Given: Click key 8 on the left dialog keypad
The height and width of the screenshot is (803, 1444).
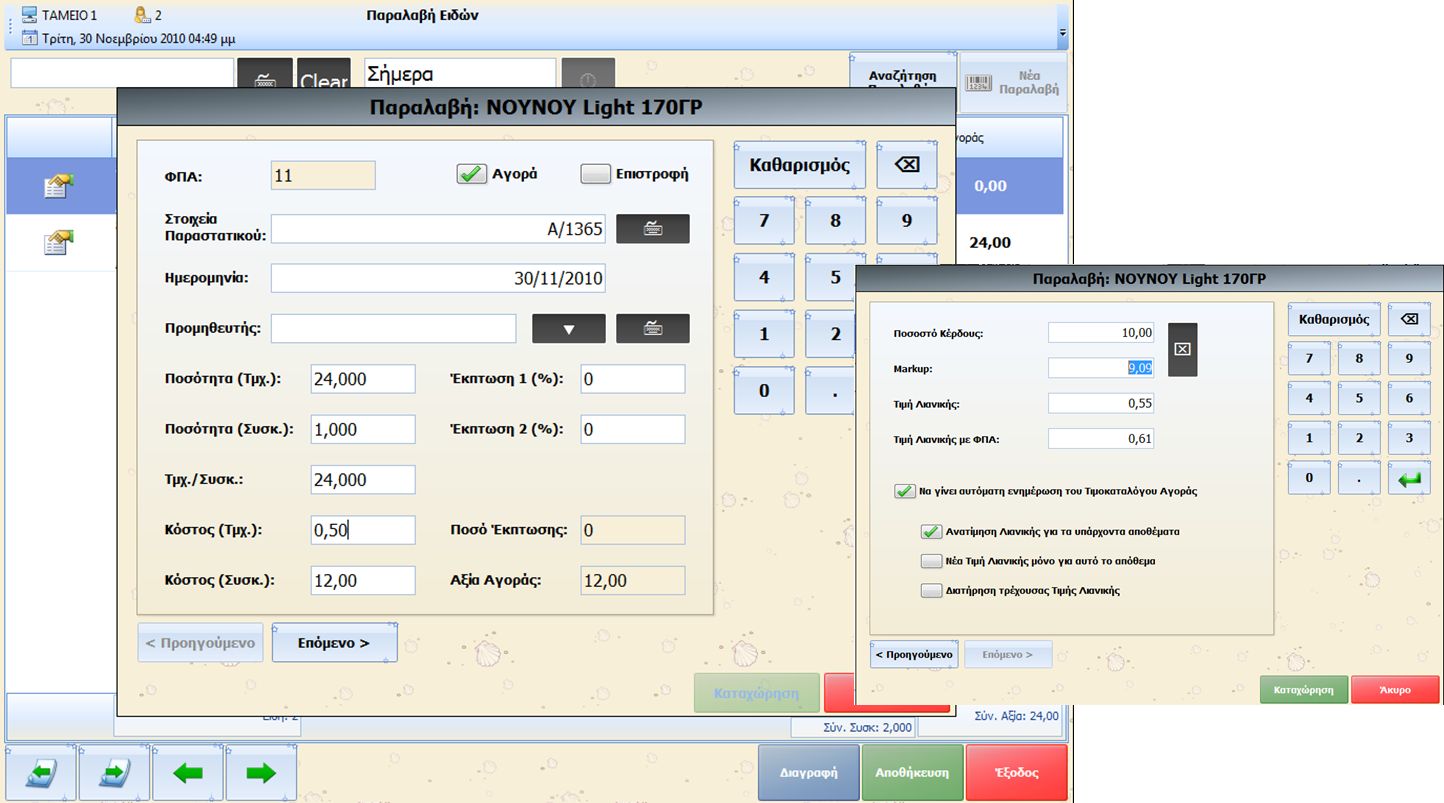Looking at the screenshot, I should 835,221.
